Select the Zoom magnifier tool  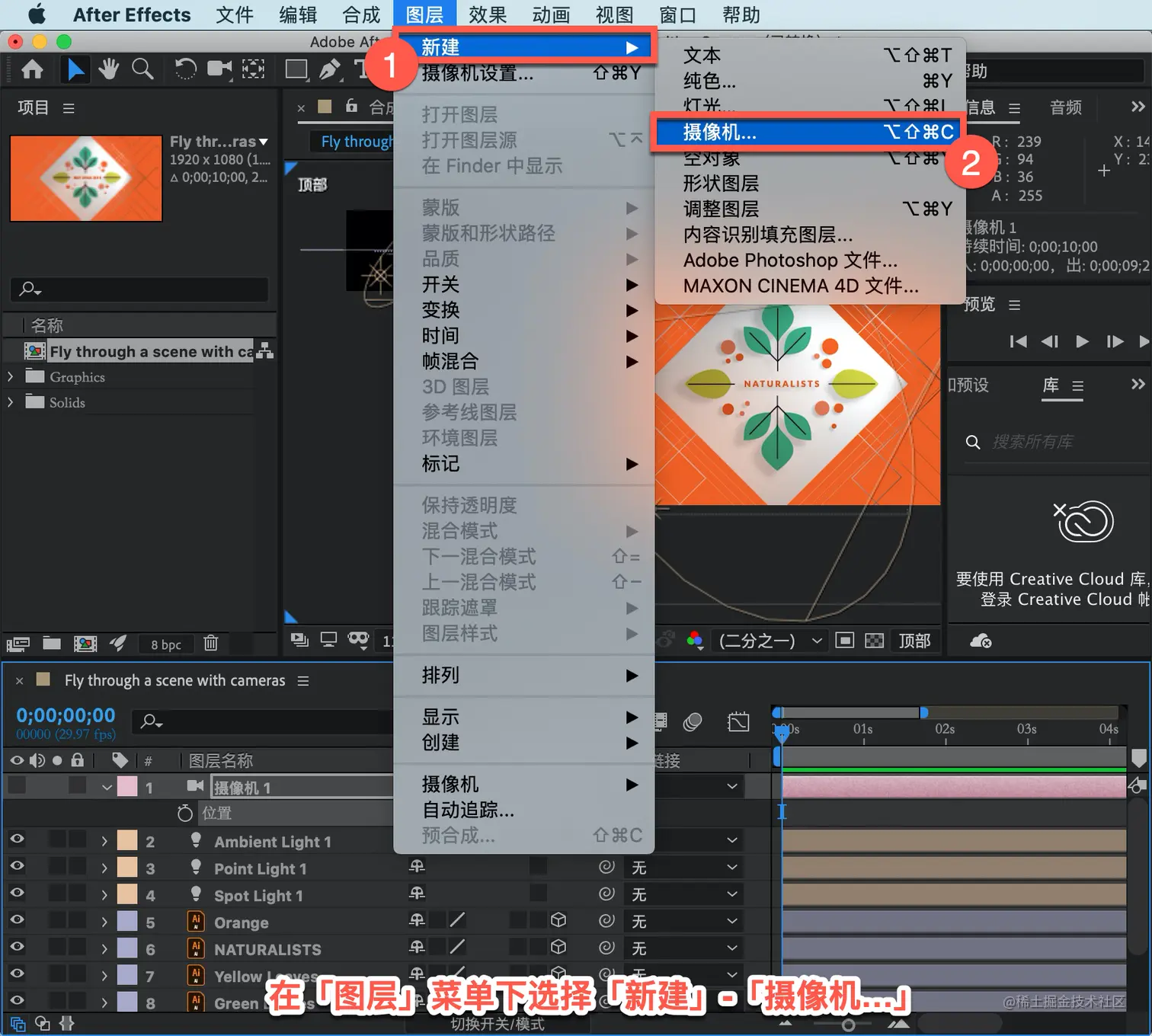pos(142,69)
